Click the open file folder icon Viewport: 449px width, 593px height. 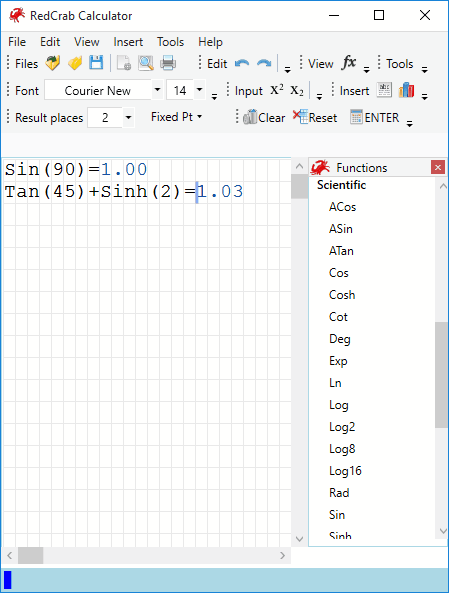75,63
